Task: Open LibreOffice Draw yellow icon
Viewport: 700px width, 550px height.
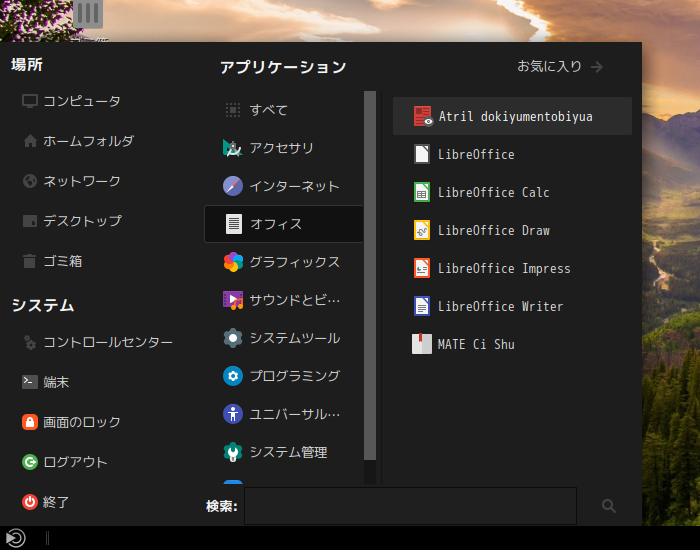Action: pyautogui.click(x=422, y=230)
